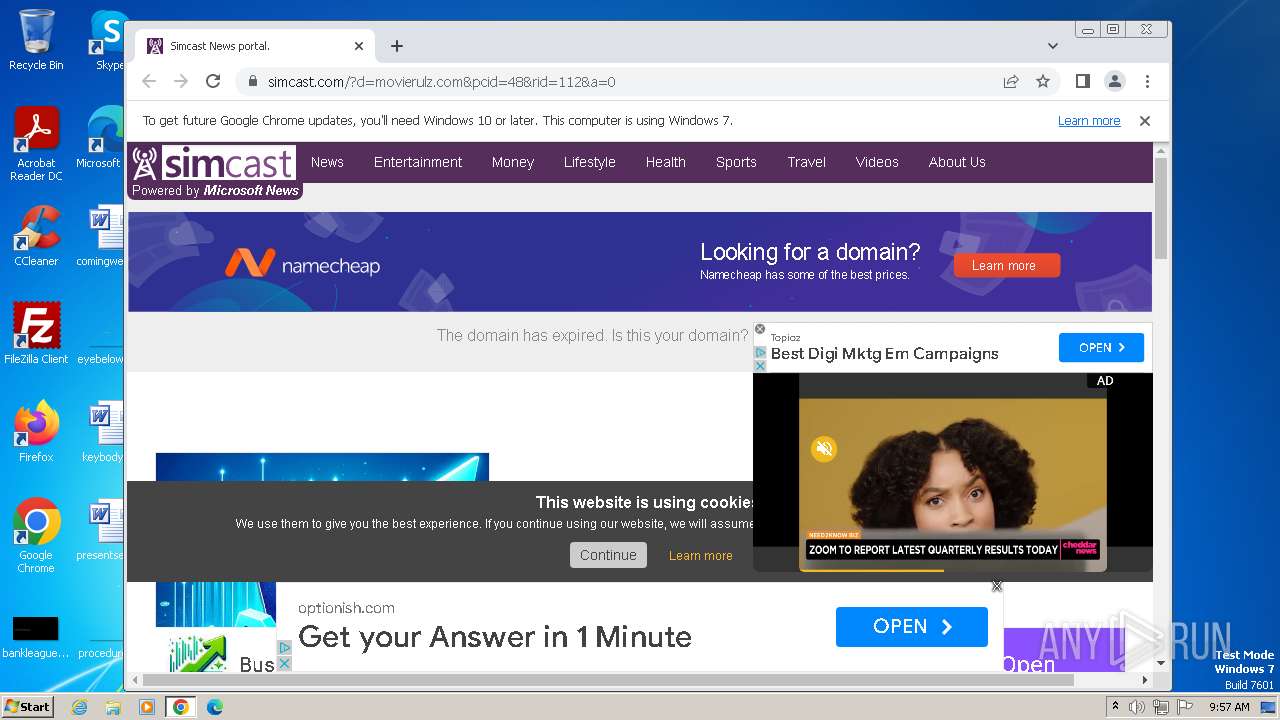The width and height of the screenshot is (1280, 720).
Task: Open the News menu item
Action: coord(327,162)
